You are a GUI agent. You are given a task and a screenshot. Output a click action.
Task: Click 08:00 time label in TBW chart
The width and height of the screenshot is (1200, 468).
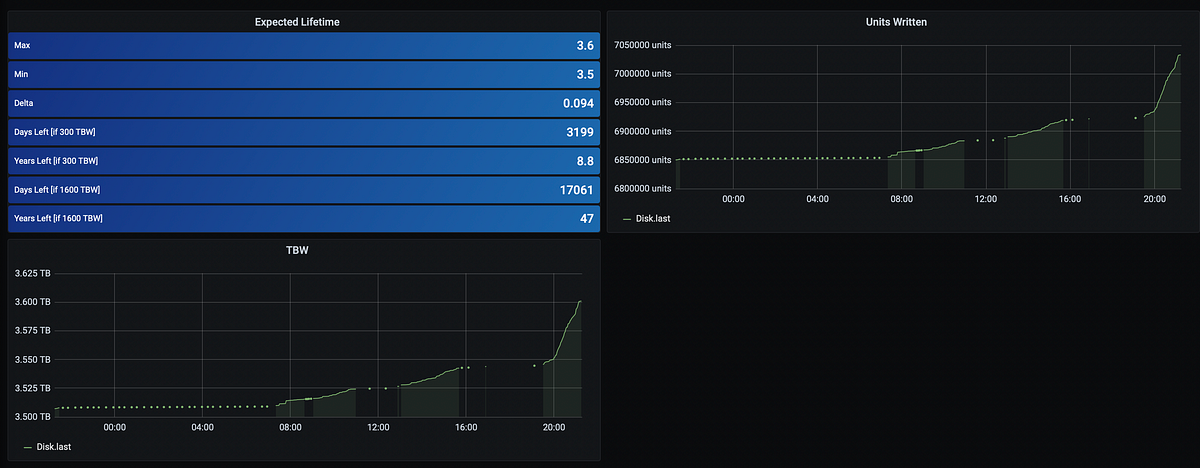pyautogui.click(x=290, y=427)
